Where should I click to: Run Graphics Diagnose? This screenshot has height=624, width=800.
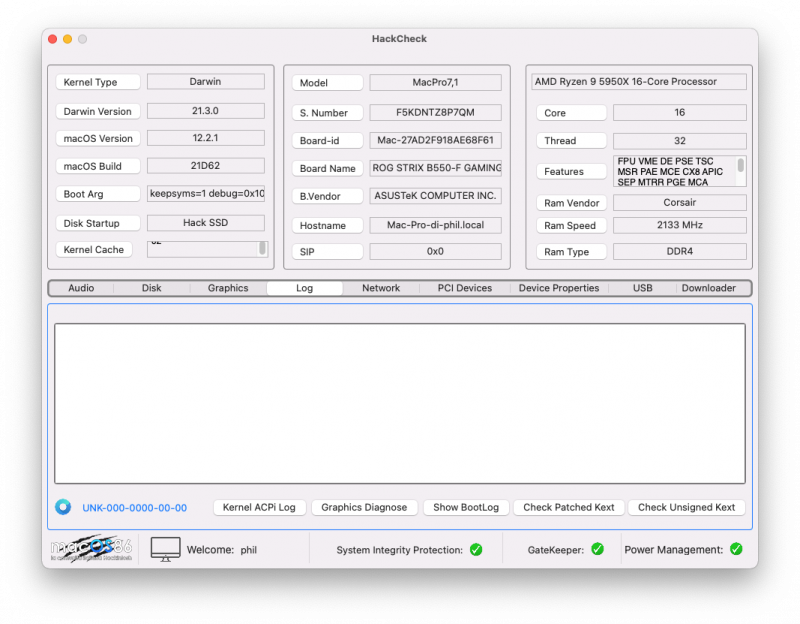pyautogui.click(x=364, y=507)
